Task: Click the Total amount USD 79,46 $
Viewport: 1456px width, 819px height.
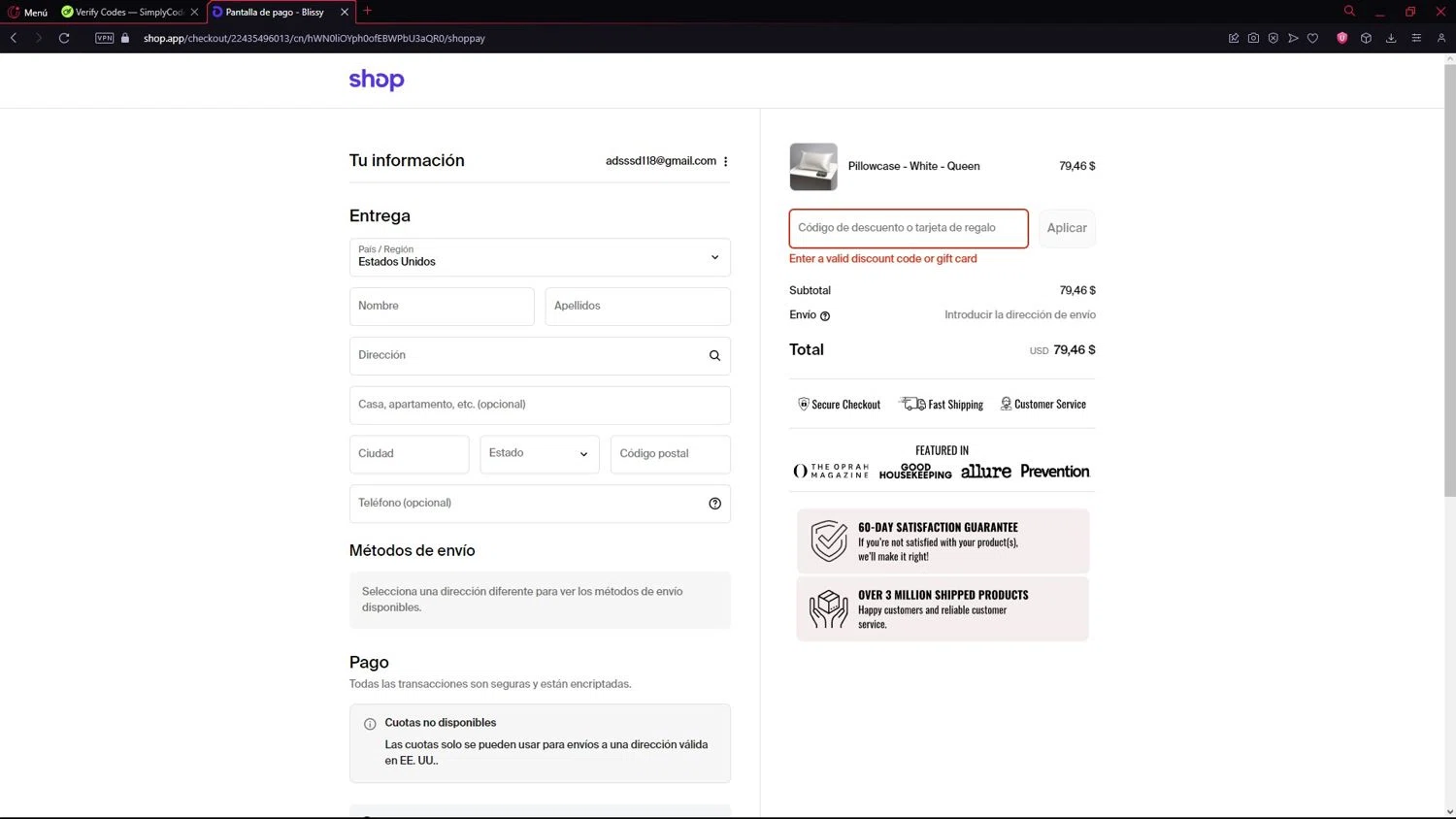Action: (1063, 350)
